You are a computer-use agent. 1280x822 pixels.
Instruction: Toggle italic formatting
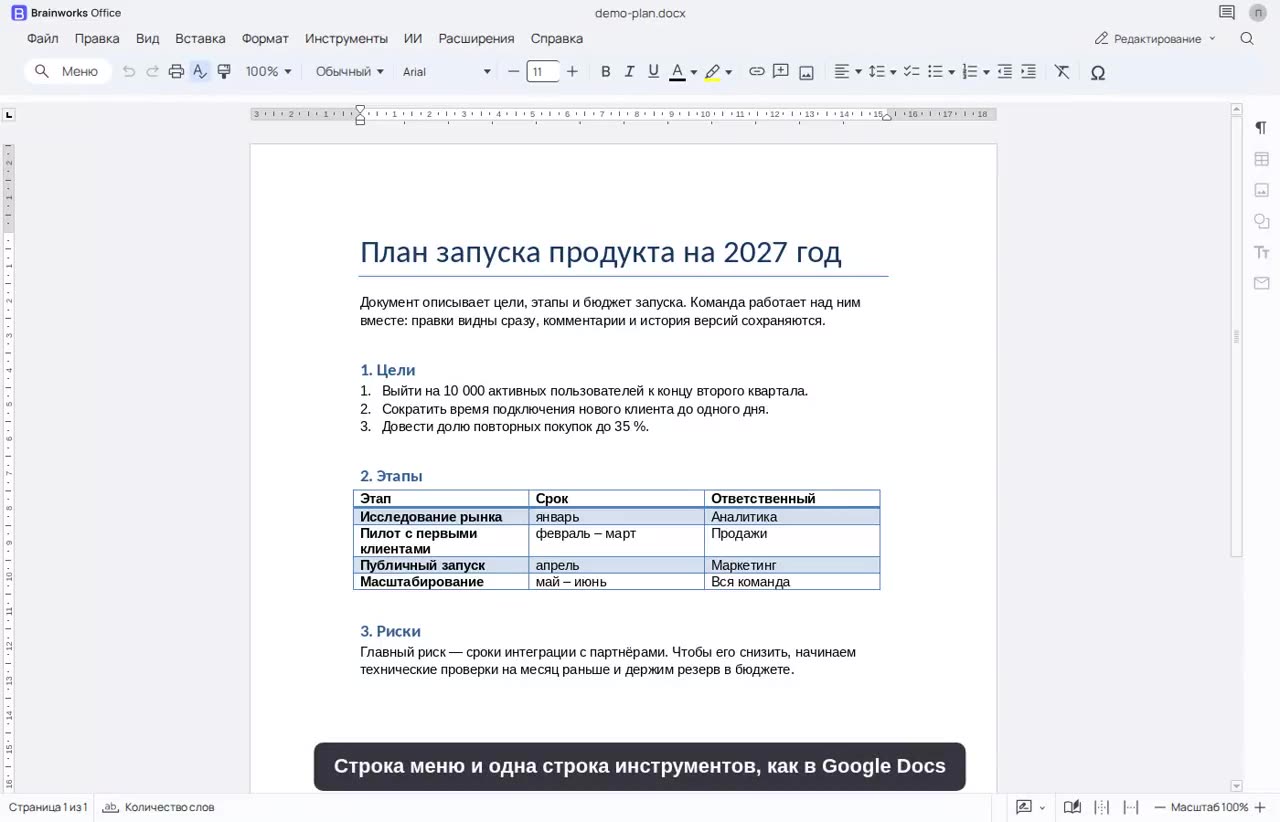pos(629,72)
